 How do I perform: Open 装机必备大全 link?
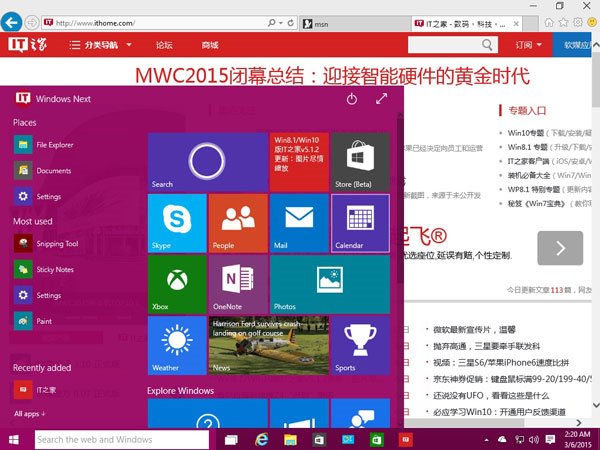point(528,175)
